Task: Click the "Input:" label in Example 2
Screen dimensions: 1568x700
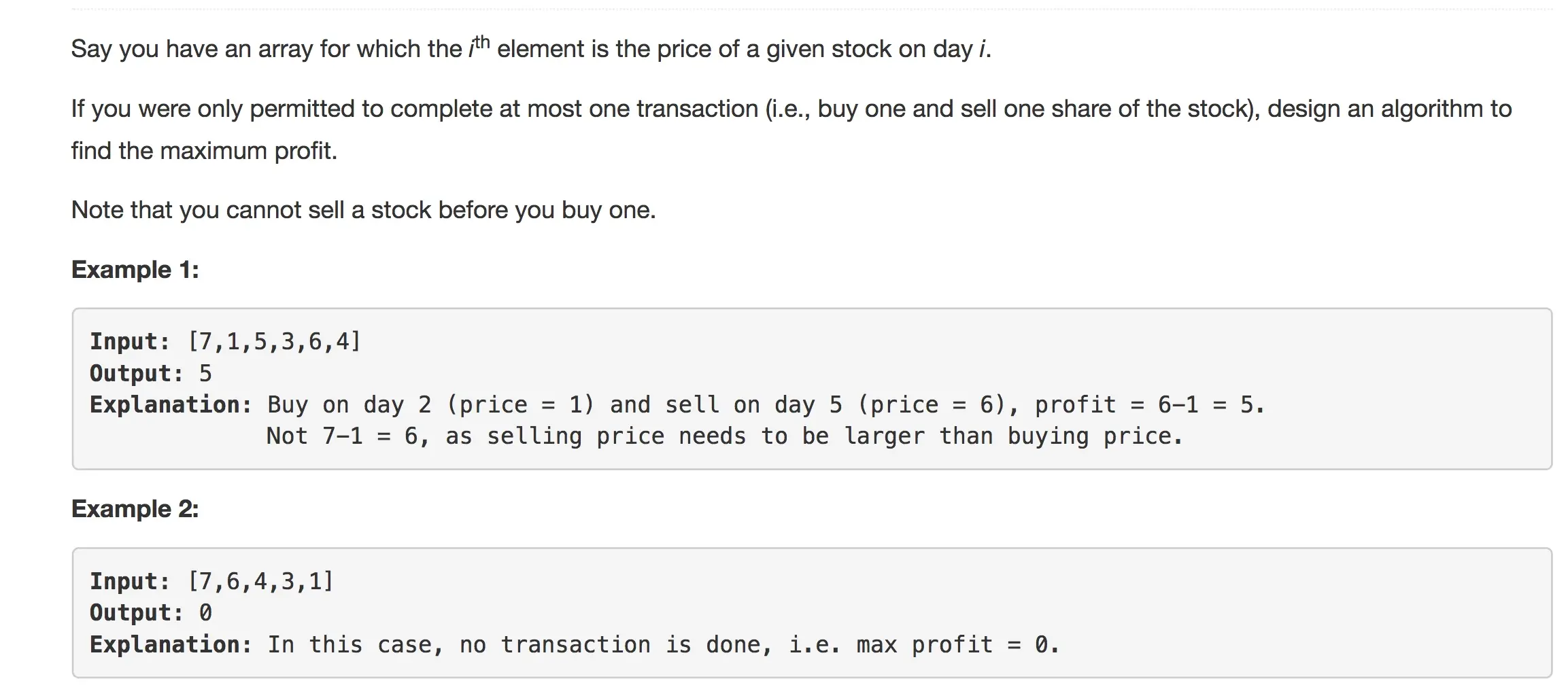Action: [130, 581]
